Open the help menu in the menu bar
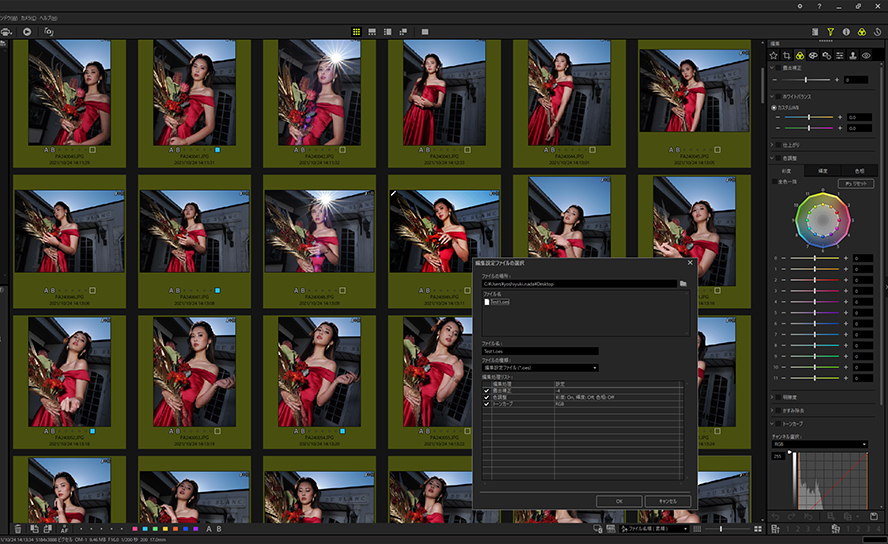 (x=48, y=18)
